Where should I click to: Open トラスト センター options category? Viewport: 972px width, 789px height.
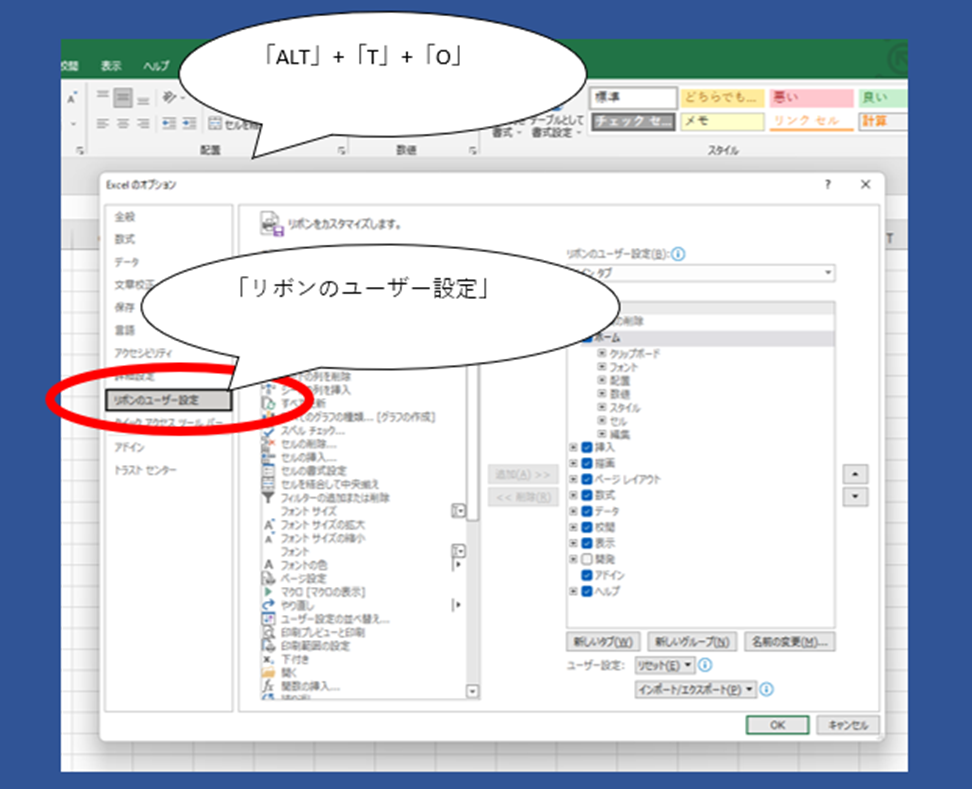pyautogui.click(x=145, y=470)
